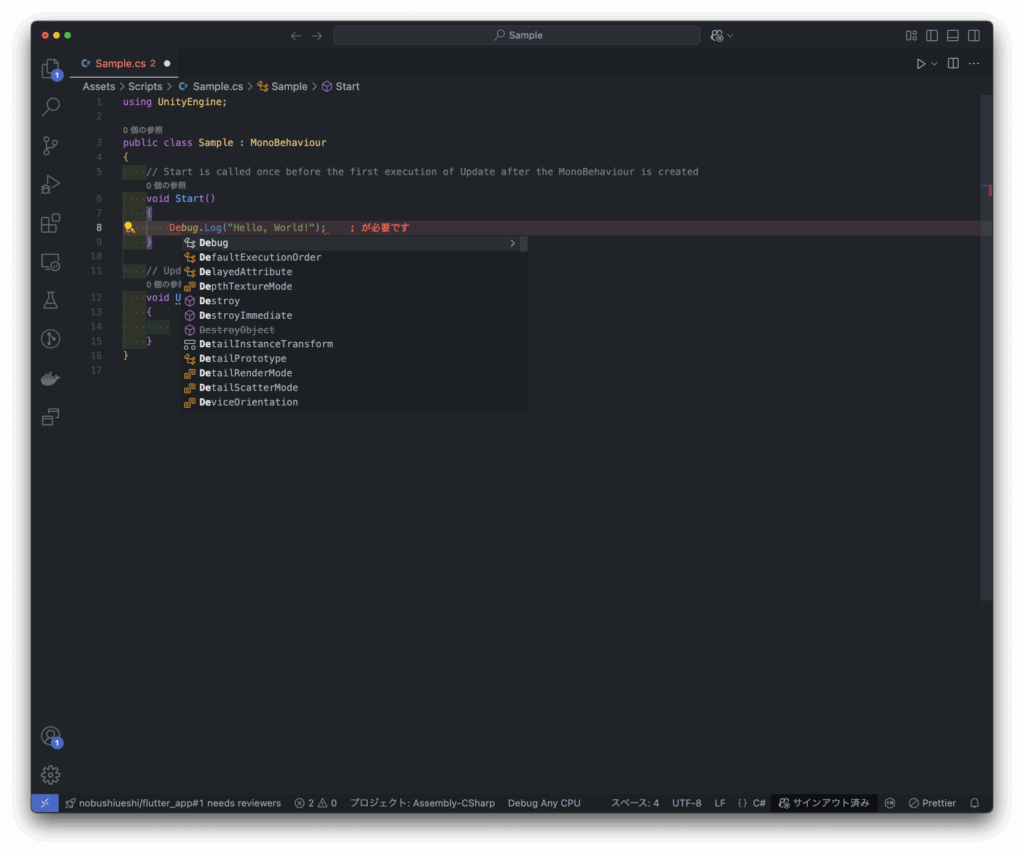
Task: Click the Scripts breadcrumb
Action: 145,86
